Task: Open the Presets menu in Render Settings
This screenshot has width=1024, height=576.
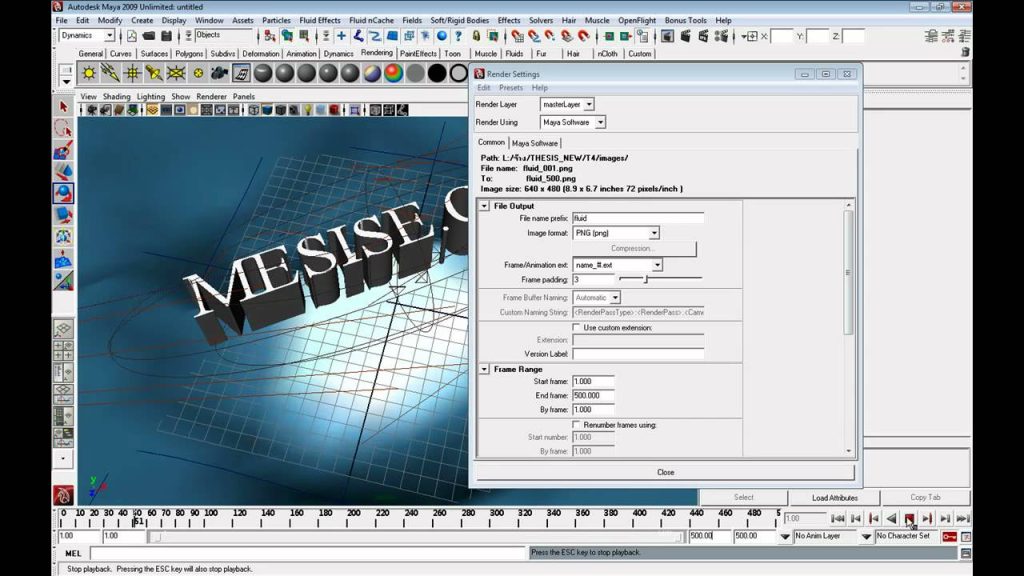Action: pyautogui.click(x=511, y=88)
